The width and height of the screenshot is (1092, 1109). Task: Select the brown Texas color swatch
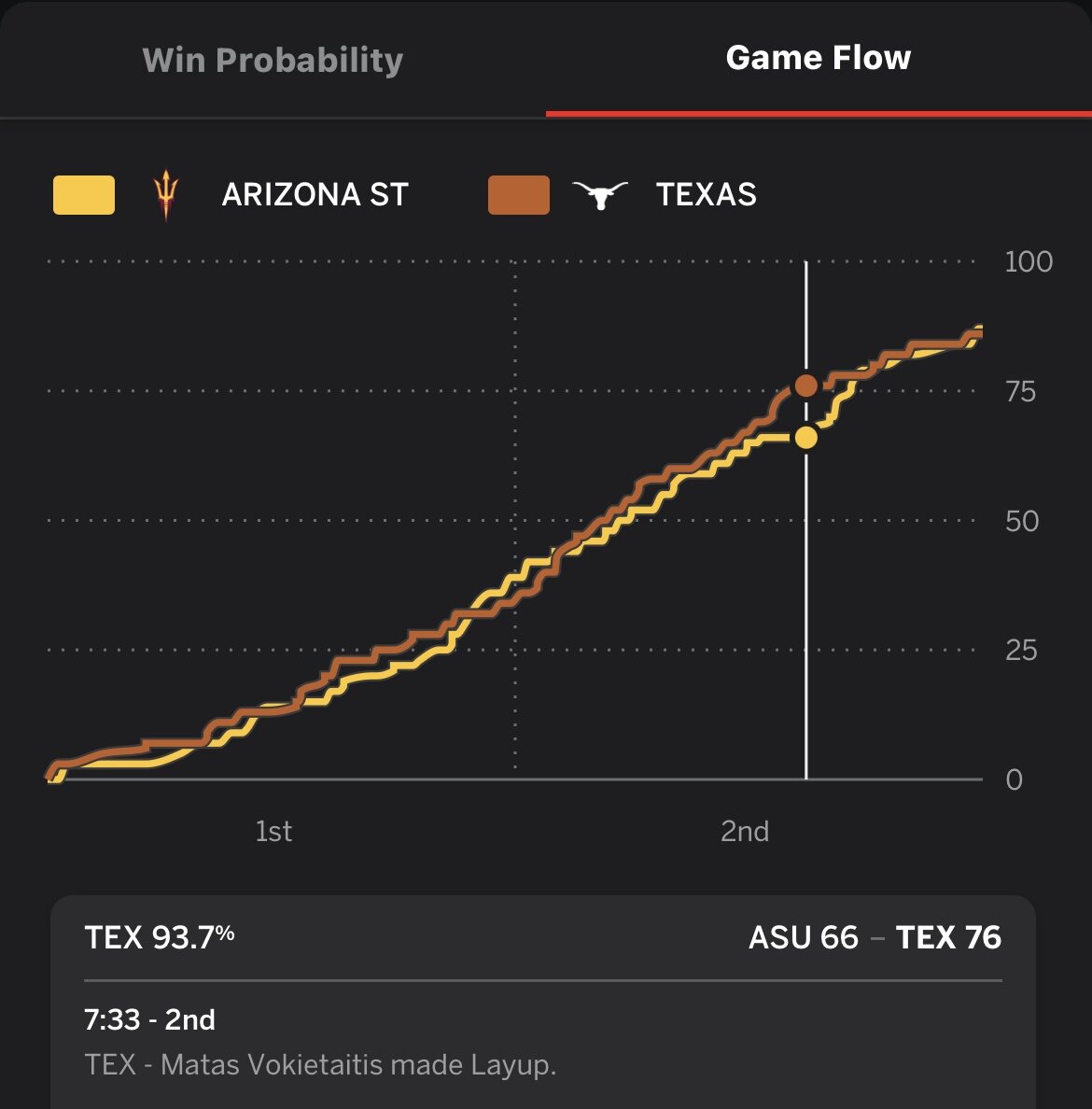click(518, 194)
